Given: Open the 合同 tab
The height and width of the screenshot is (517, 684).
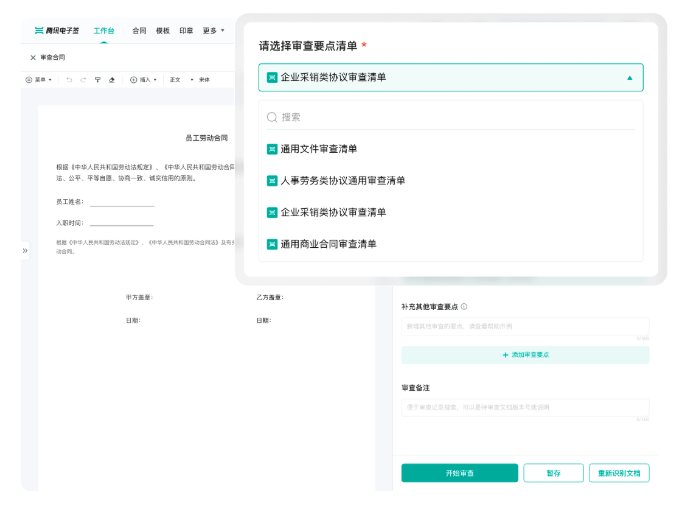Looking at the screenshot, I should (139, 31).
